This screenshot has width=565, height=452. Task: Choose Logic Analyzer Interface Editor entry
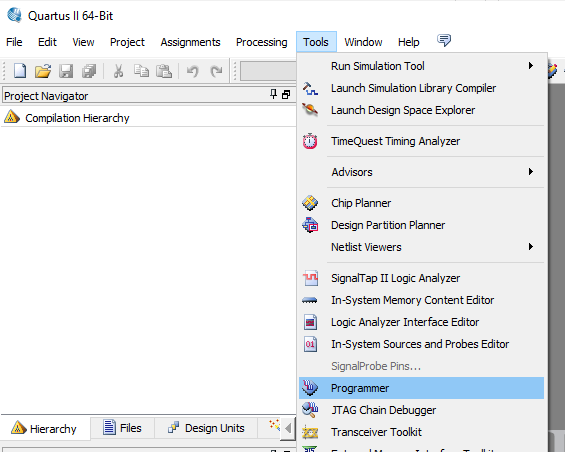[x=421, y=322]
